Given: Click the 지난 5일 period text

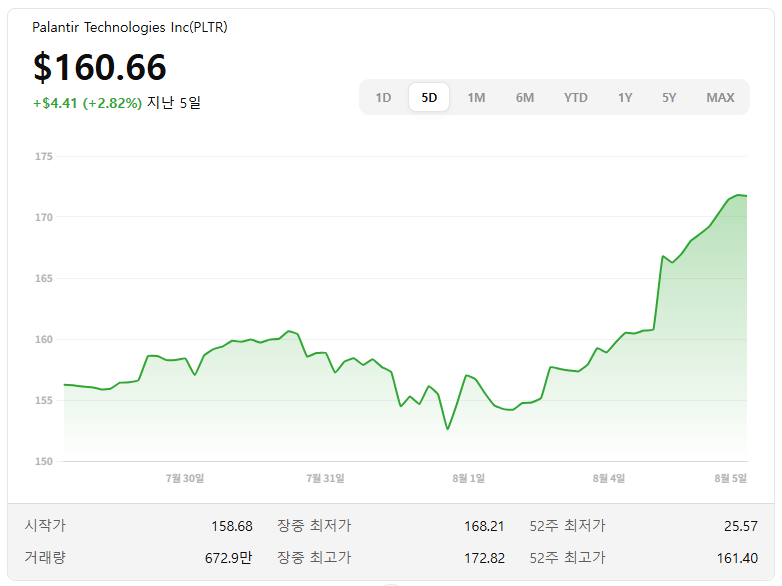Looking at the screenshot, I should click(174, 103).
